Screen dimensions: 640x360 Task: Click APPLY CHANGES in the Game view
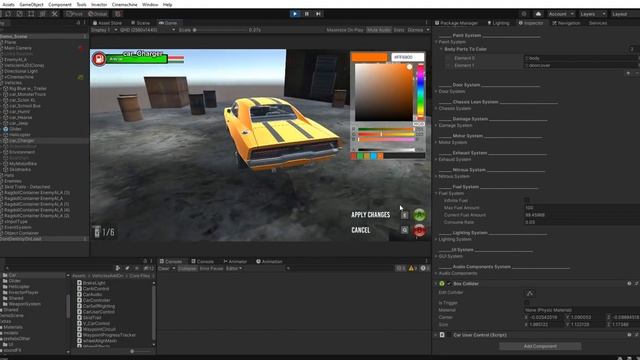coord(371,215)
